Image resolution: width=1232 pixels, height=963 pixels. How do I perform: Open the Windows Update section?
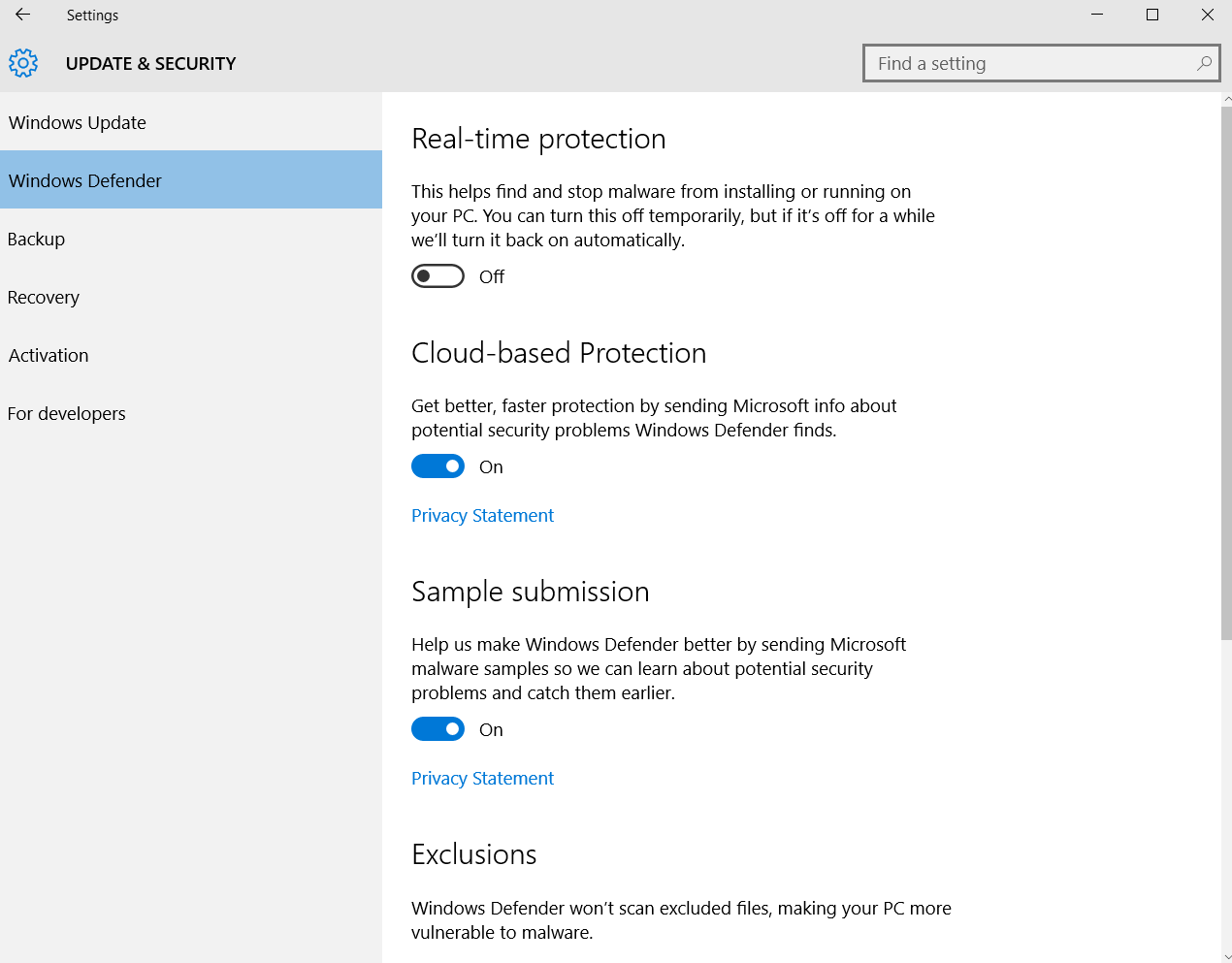78,122
